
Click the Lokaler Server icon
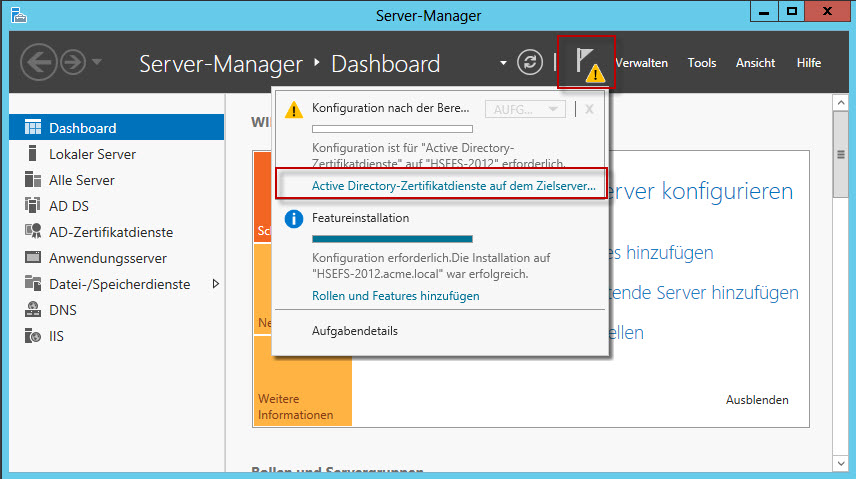[33, 153]
